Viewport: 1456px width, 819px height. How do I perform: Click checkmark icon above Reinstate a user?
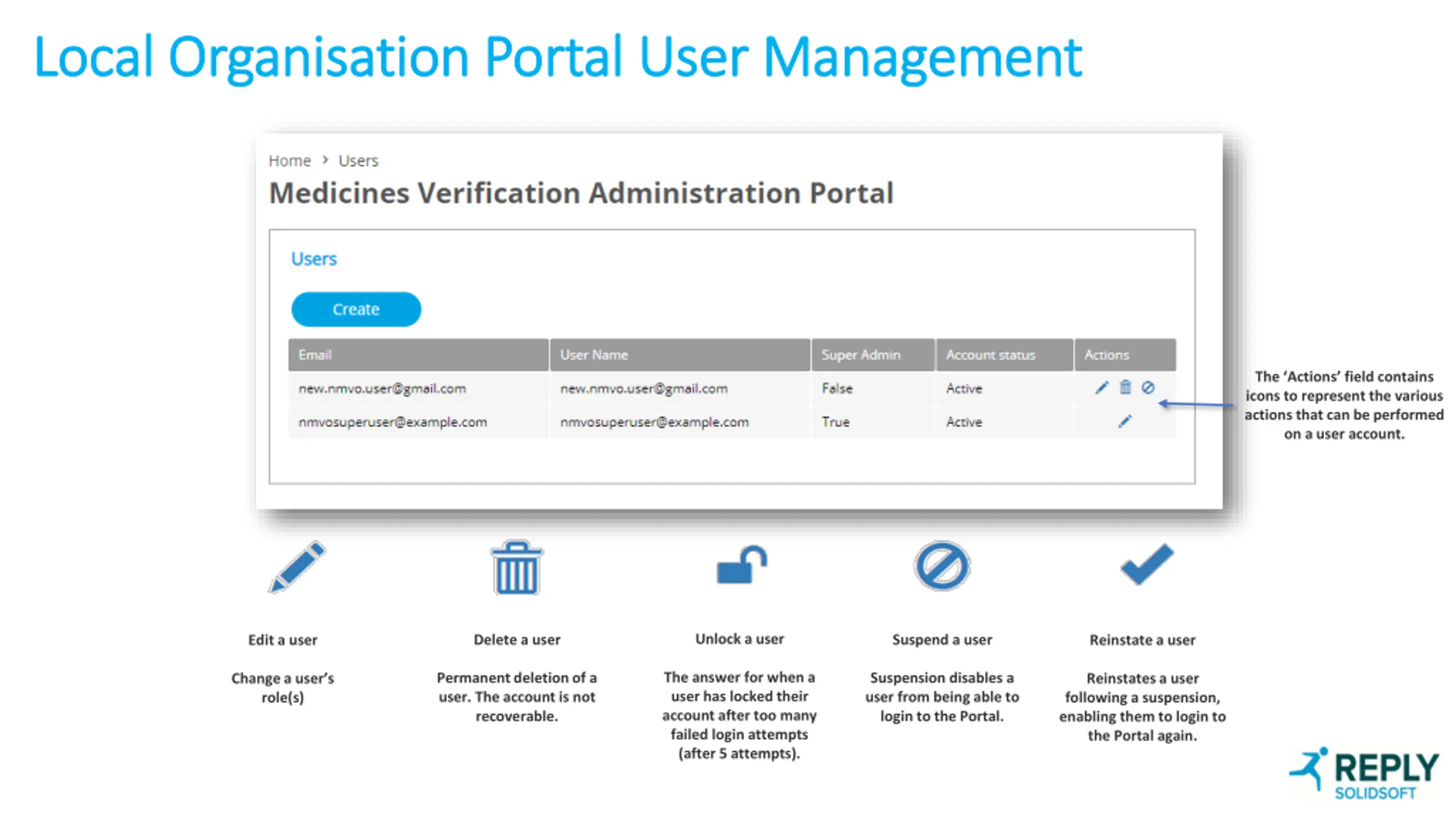1147,564
